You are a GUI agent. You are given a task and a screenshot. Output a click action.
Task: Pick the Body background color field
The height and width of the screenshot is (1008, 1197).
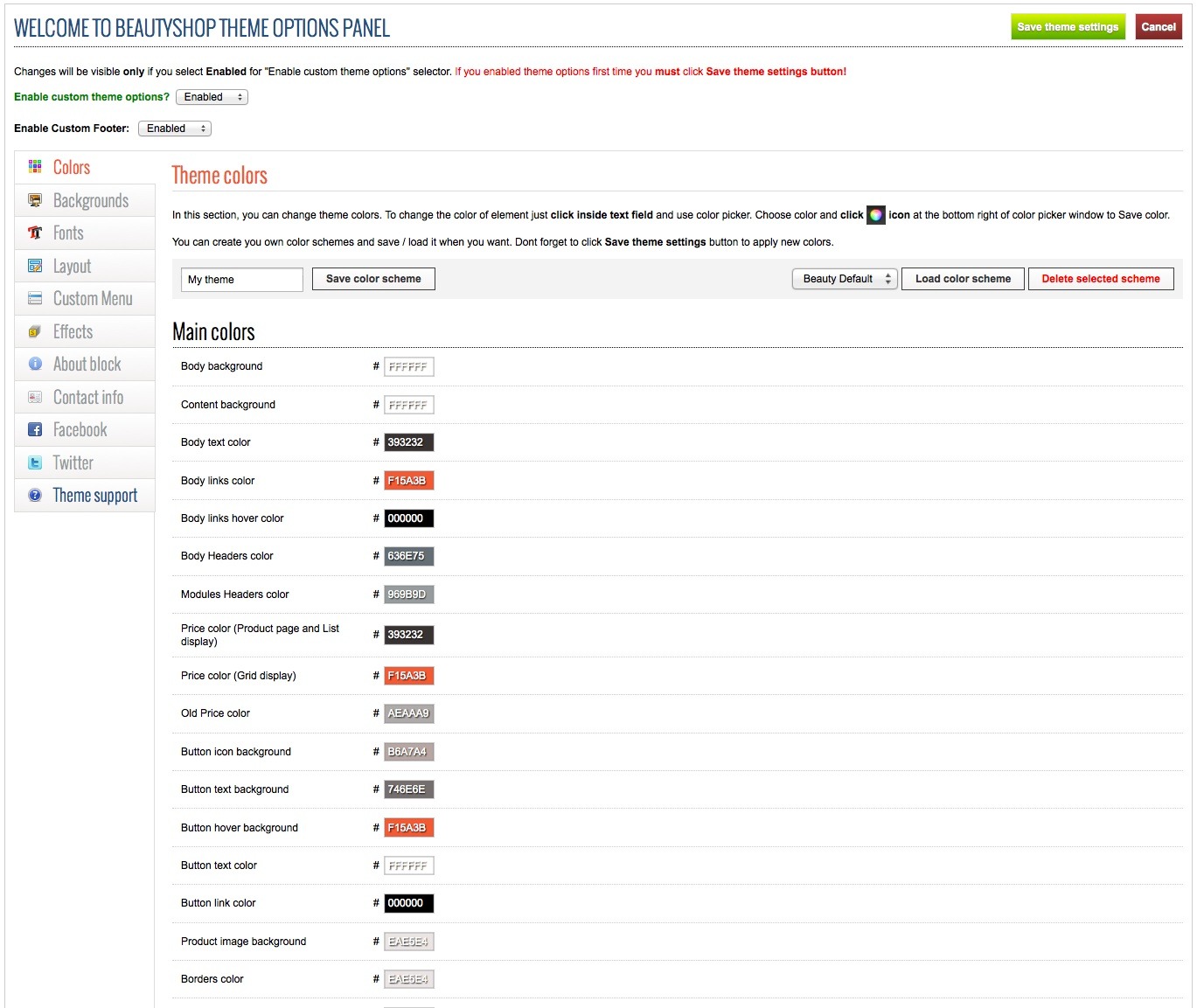tap(409, 367)
